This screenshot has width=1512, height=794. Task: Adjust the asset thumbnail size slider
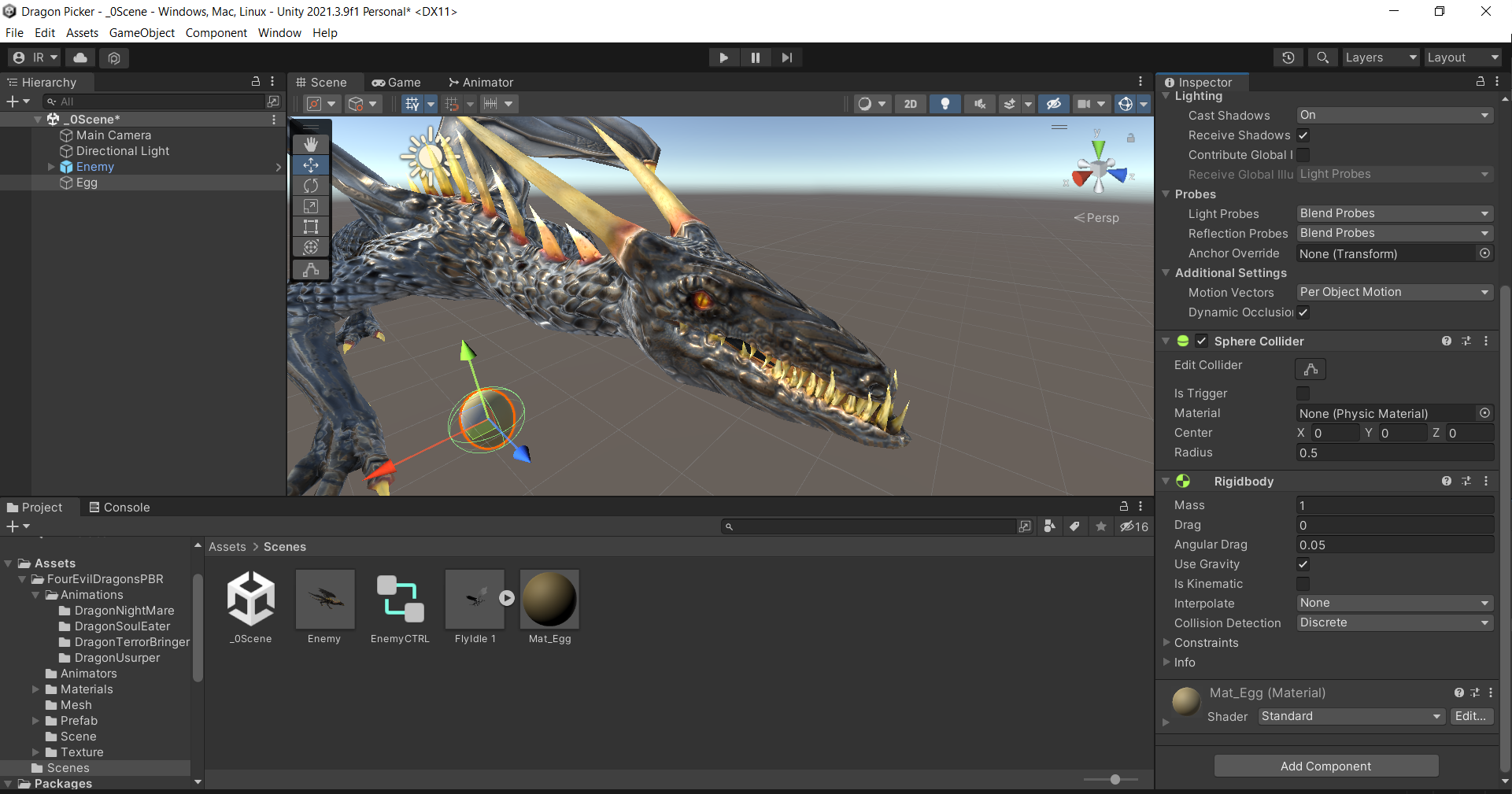tap(1115, 779)
